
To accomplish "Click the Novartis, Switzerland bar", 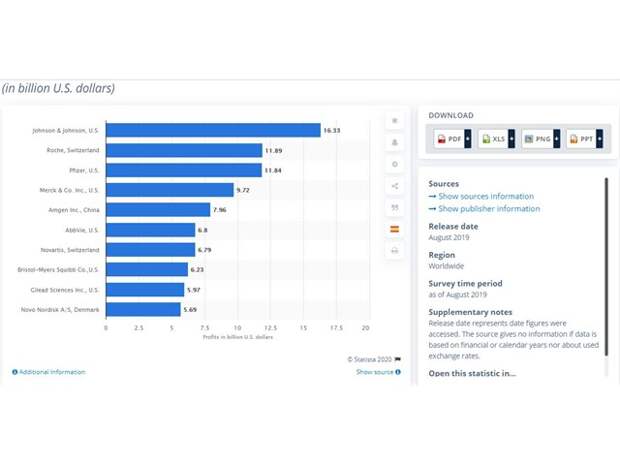I will pos(151,250).
